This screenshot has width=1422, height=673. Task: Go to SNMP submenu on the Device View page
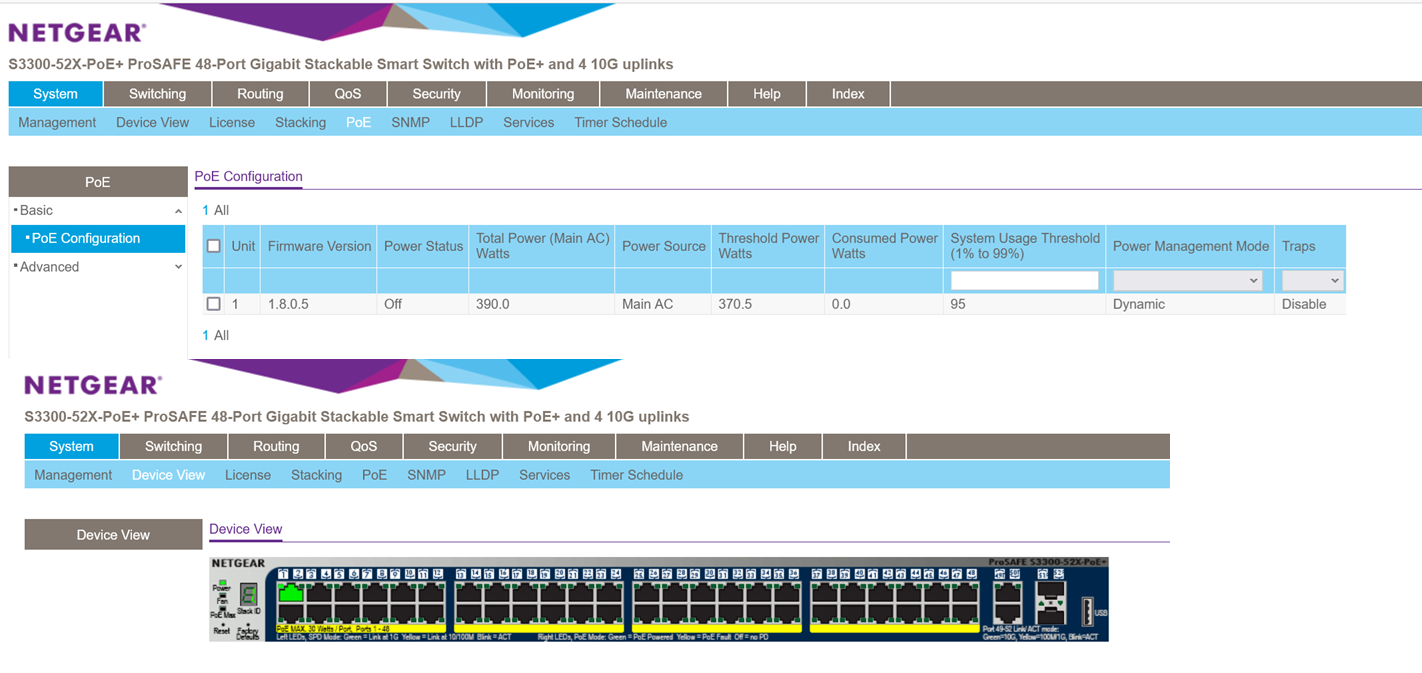[x=427, y=475]
